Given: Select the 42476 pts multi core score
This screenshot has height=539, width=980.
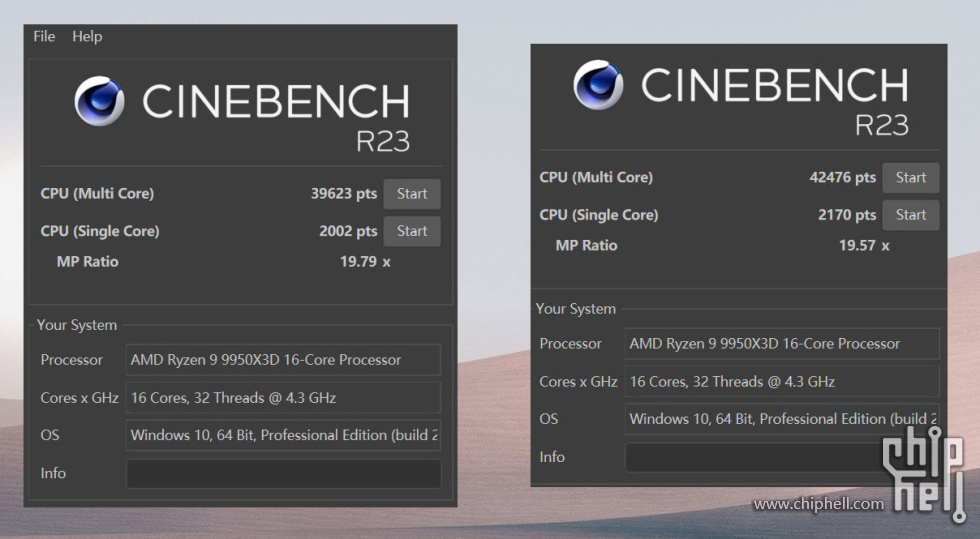Looking at the screenshot, I should 842,178.
